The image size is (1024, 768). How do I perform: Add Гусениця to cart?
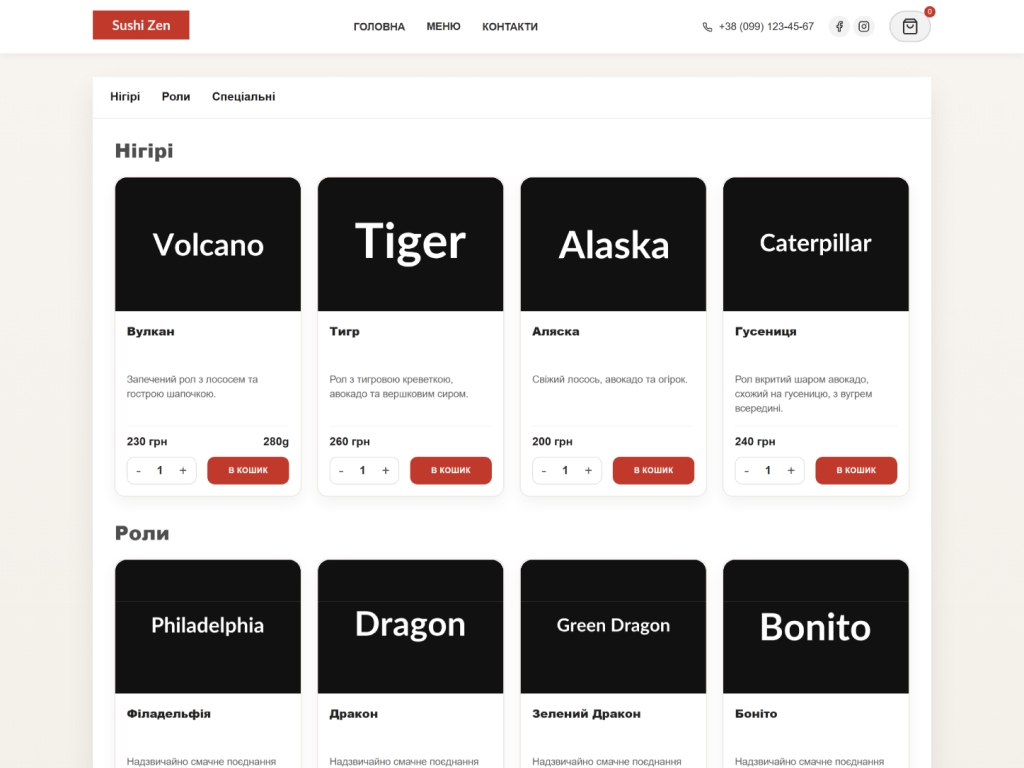[x=856, y=470]
